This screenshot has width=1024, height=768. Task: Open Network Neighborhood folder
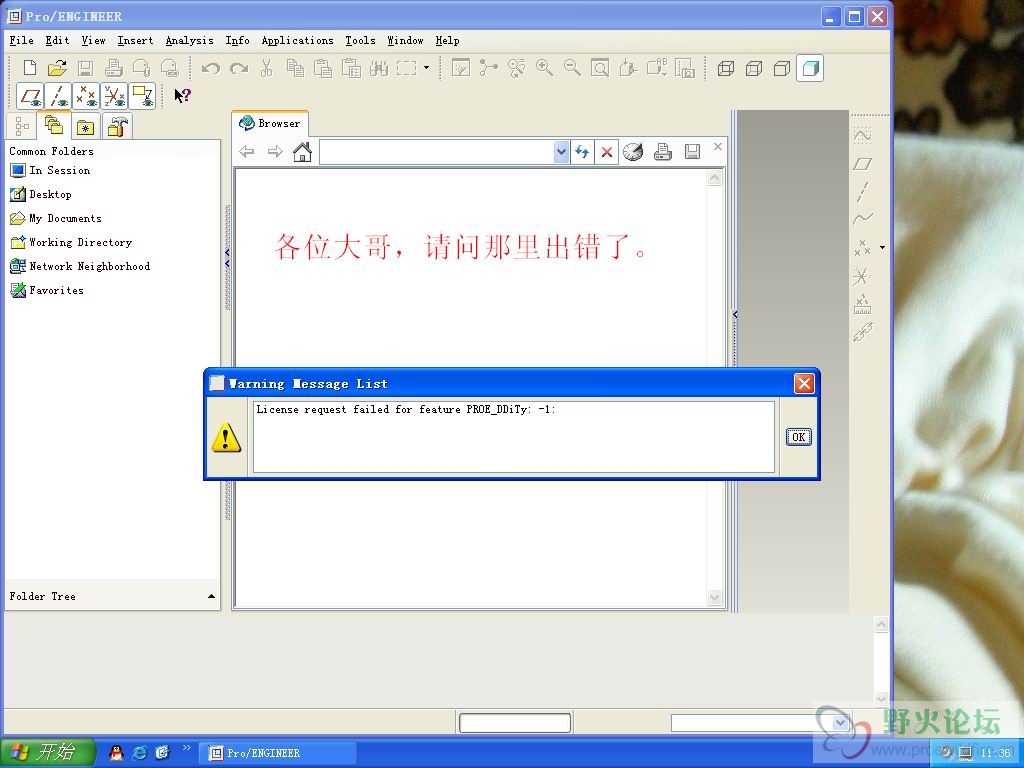point(80,266)
